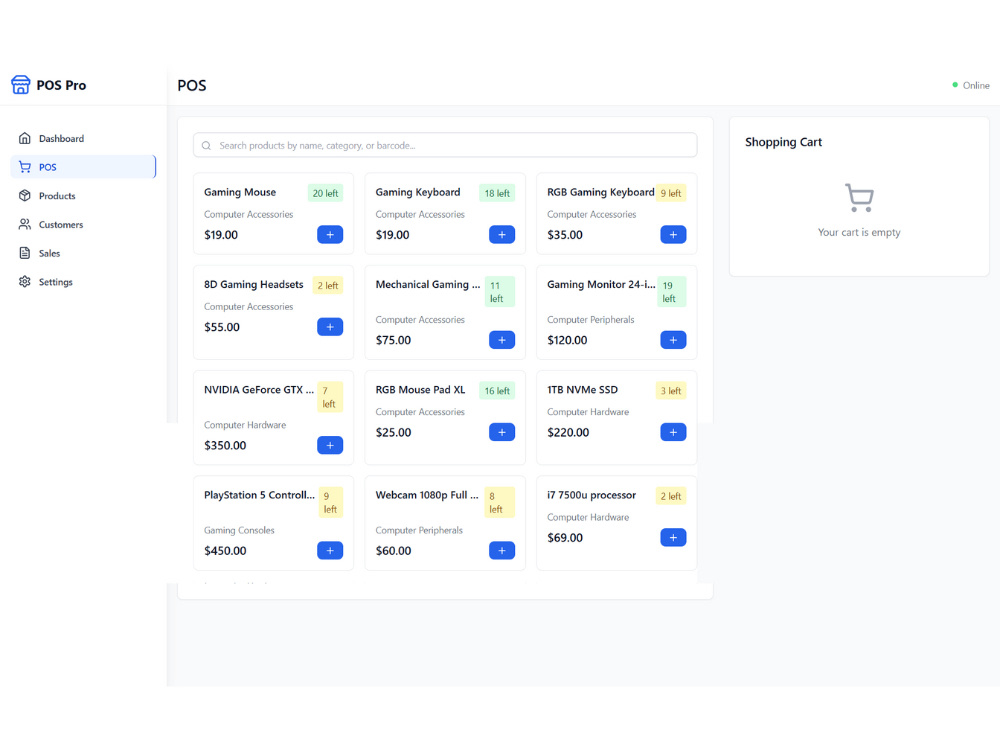Click the Online status text
The height and width of the screenshot is (750, 1000).
click(976, 85)
